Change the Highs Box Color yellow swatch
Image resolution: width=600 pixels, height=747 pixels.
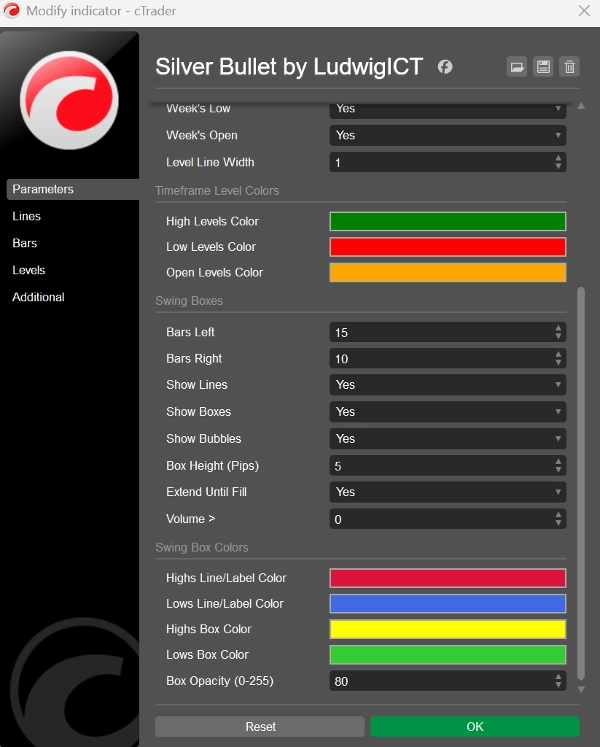pos(447,629)
